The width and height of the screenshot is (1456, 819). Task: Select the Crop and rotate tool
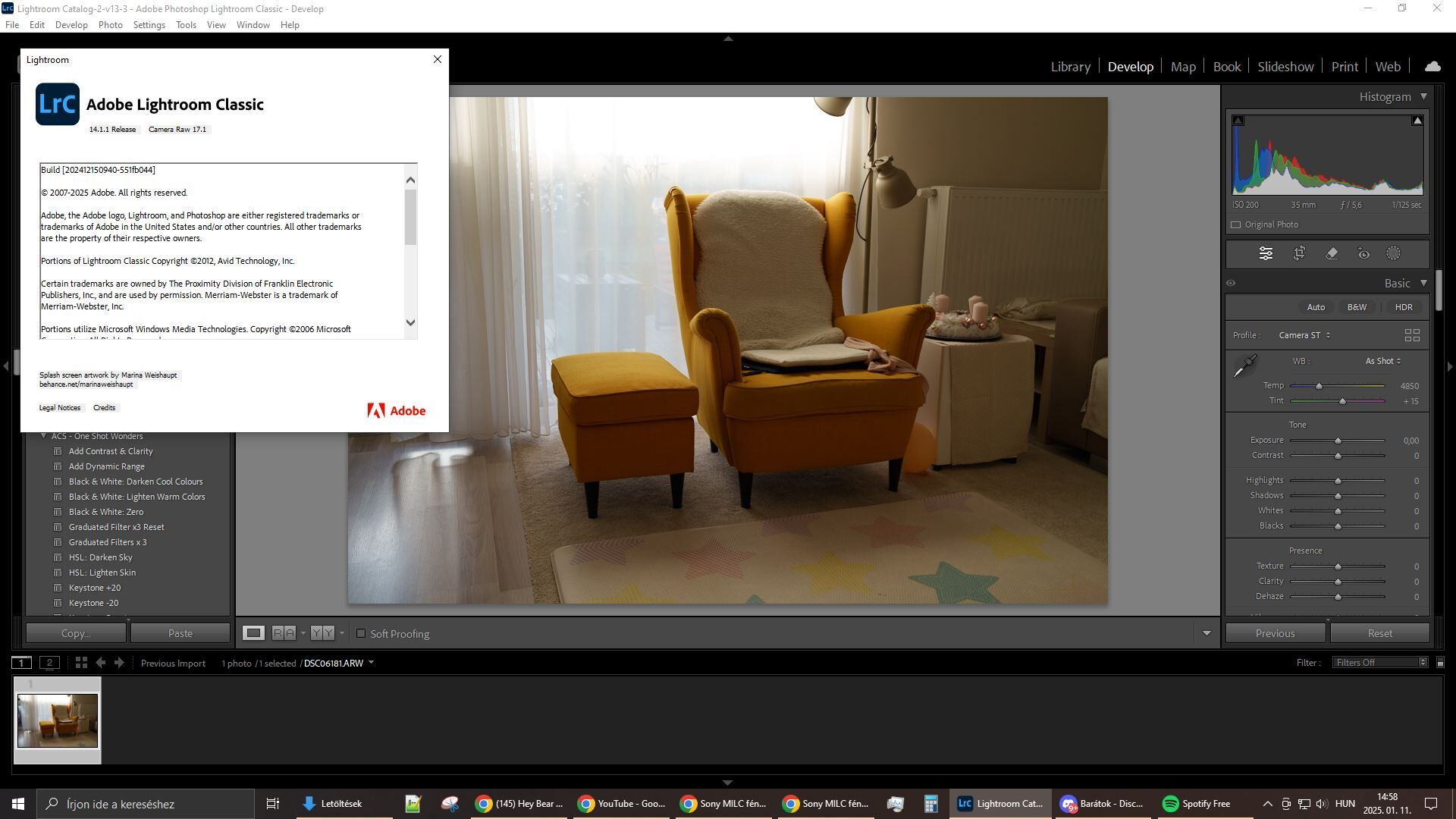coord(1299,254)
